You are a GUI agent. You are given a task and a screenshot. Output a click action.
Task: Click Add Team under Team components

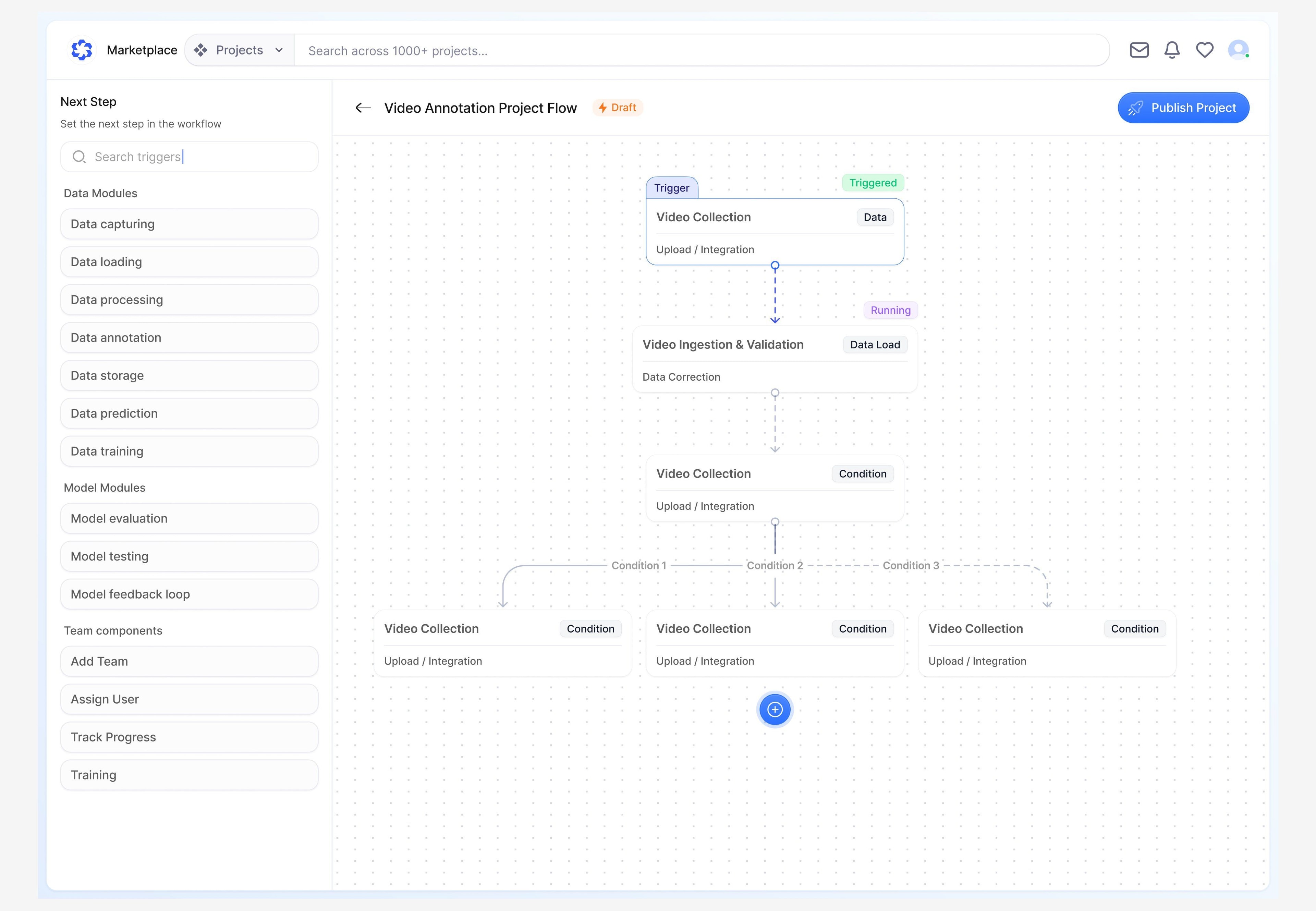coord(189,661)
